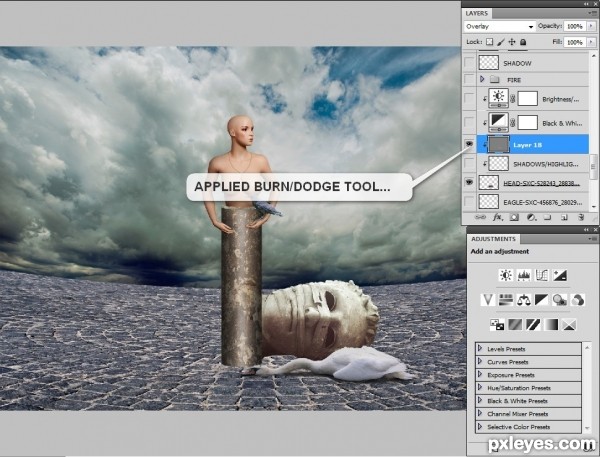Expand Levels Presets
This screenshot has height=457, width=600.
point(480,348)
